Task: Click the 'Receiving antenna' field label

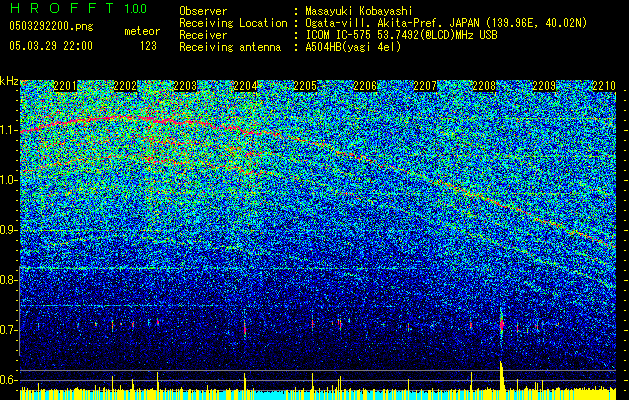Action: coord(230,47)
